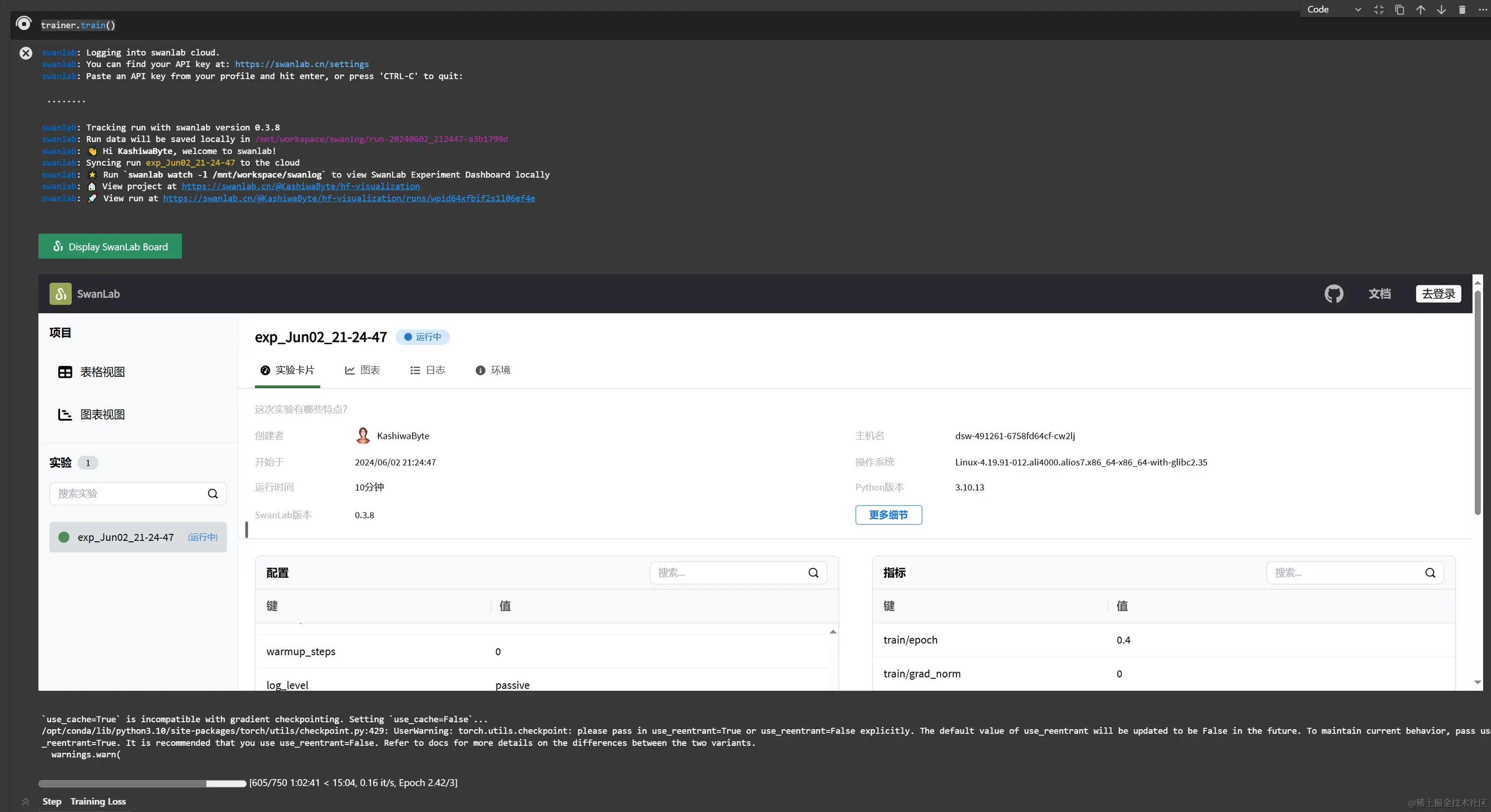Click the Display SwanLab Board button
Viewport: 1491px width, 812px height.
point(110,247)
